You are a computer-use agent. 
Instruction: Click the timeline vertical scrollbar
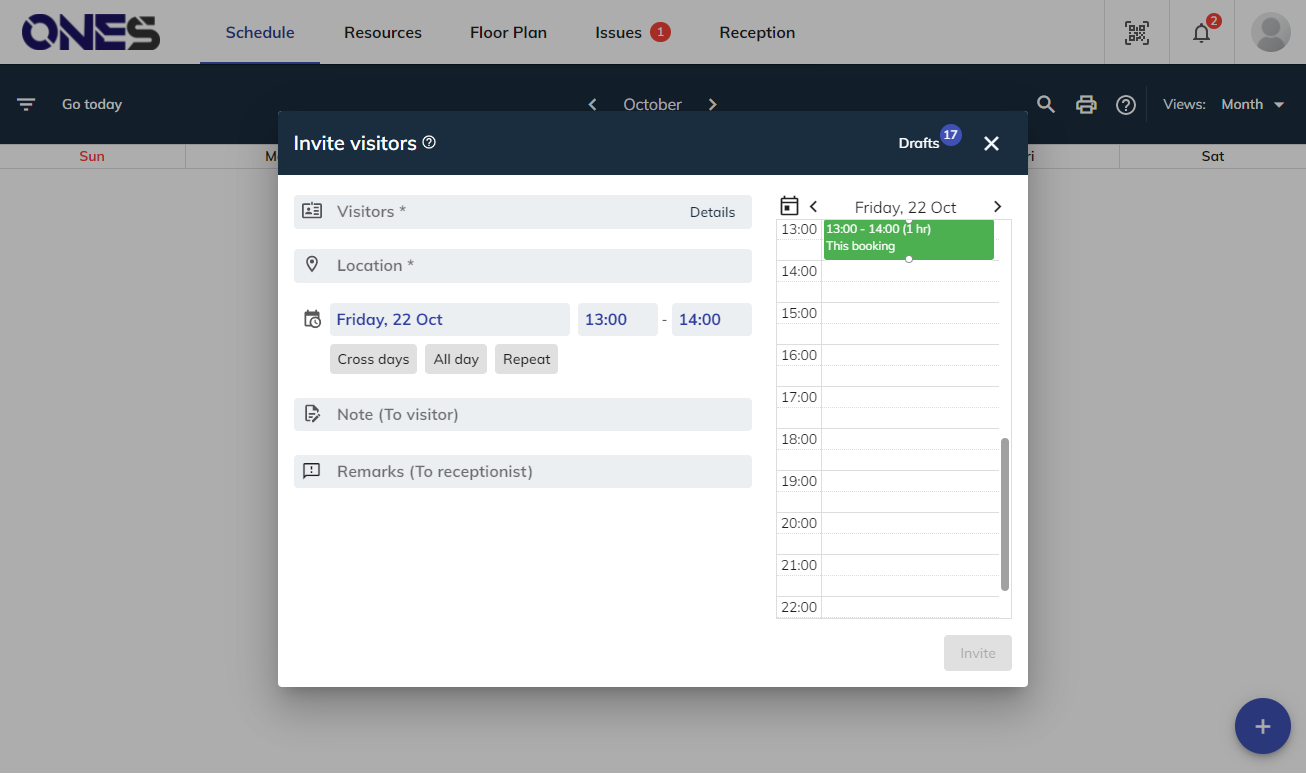1005,514
